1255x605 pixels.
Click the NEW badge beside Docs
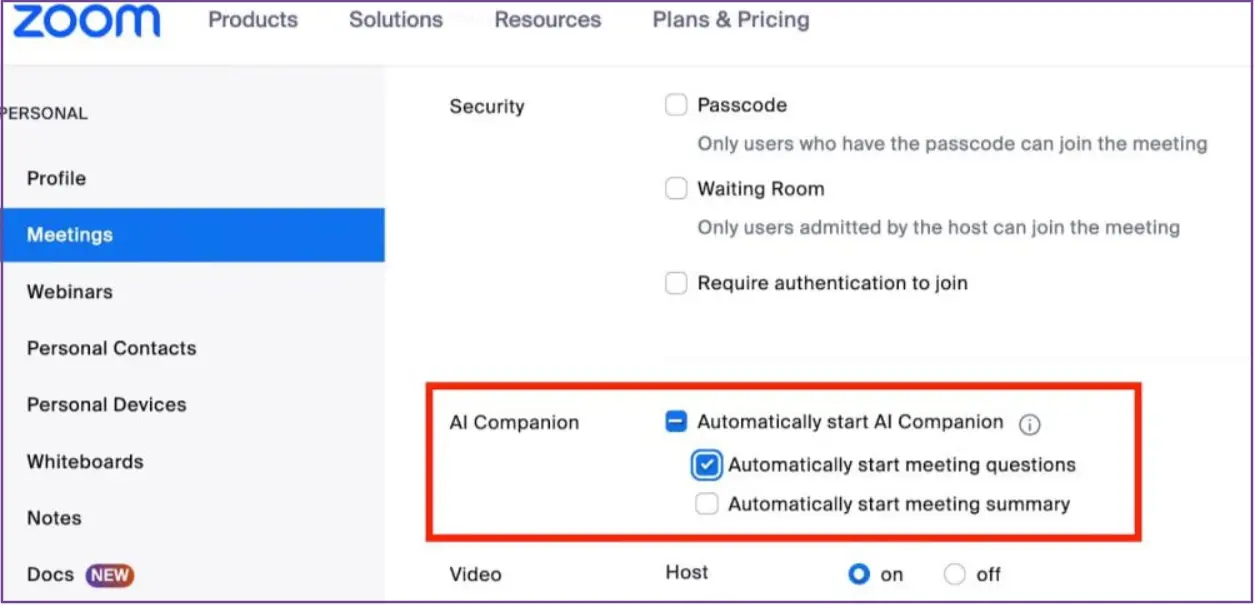tap(111, 575)
